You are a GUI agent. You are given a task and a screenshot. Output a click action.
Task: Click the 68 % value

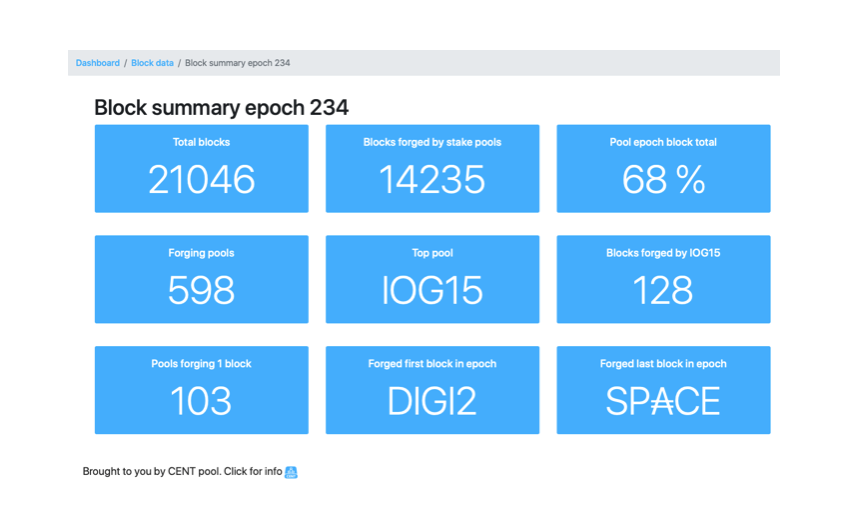tap(663, 180)
